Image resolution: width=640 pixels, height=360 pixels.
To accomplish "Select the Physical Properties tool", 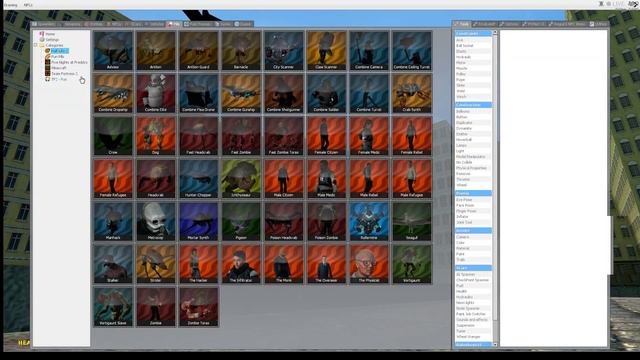I will (x=473, y=168).
